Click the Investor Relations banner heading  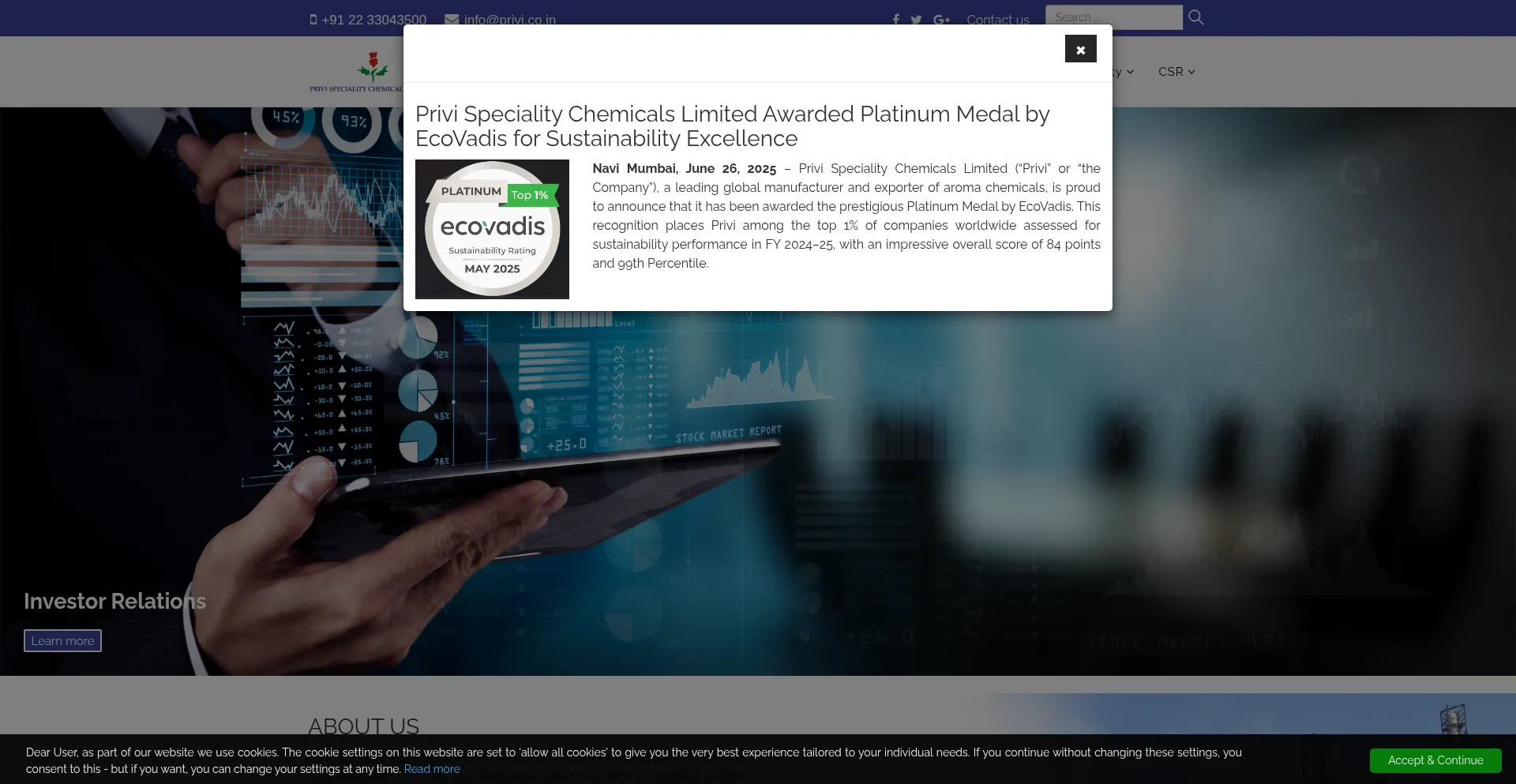pos(114,602)
